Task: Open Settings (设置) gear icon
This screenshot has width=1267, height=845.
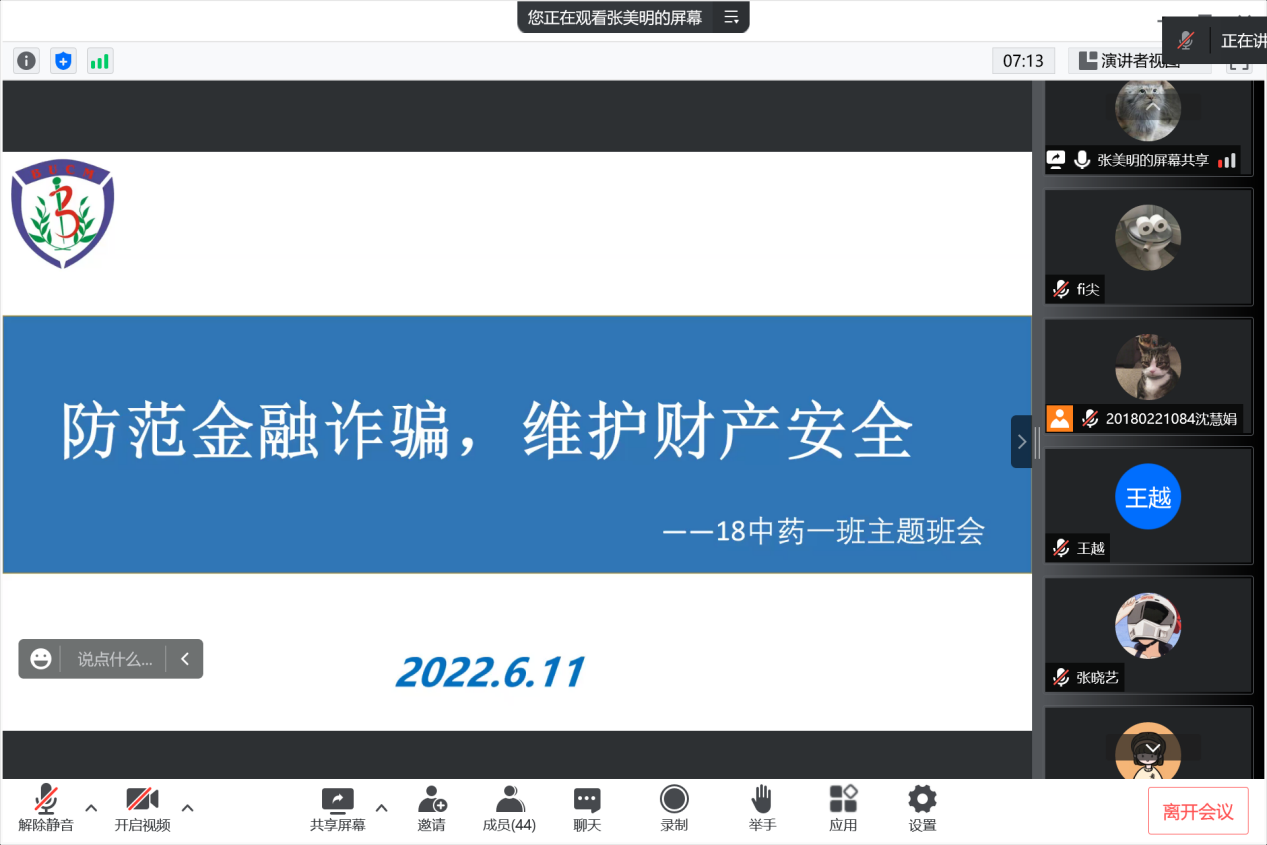Action: click(922, 808)
